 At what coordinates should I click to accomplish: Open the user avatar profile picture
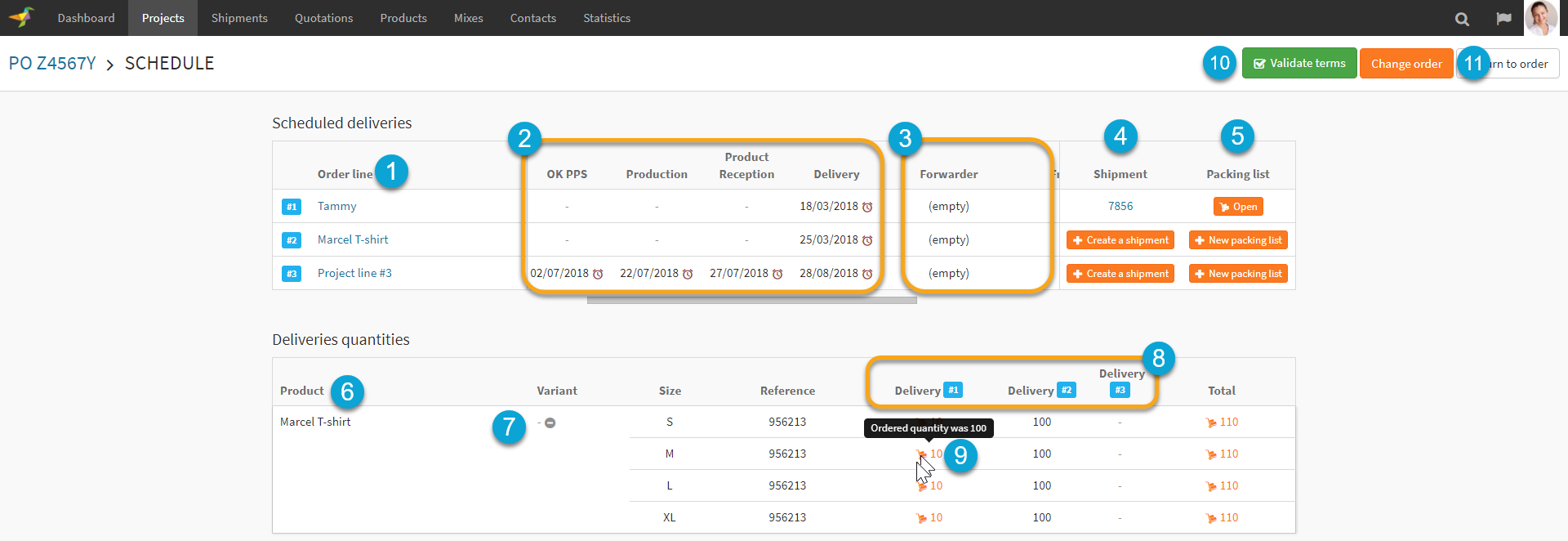[x=1541, y=18]
